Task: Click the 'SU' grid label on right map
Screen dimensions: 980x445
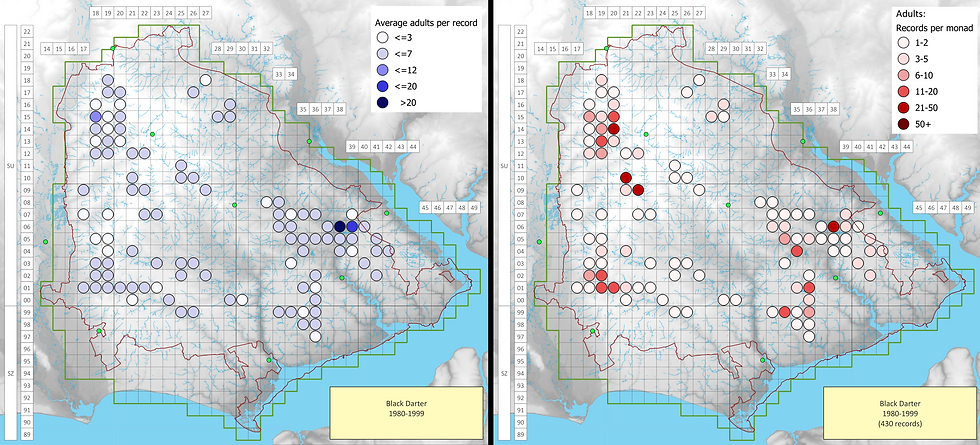Action: tap(504, 166)
